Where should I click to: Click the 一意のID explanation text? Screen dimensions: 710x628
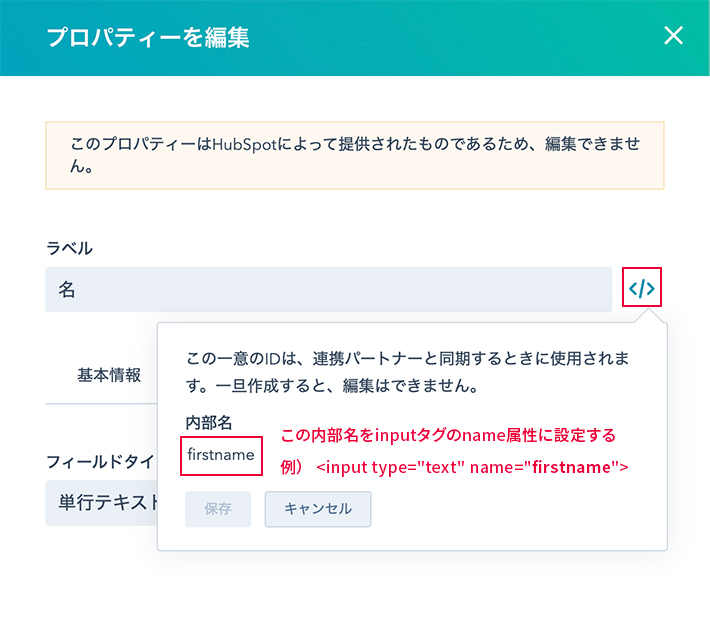coord(408,372)
